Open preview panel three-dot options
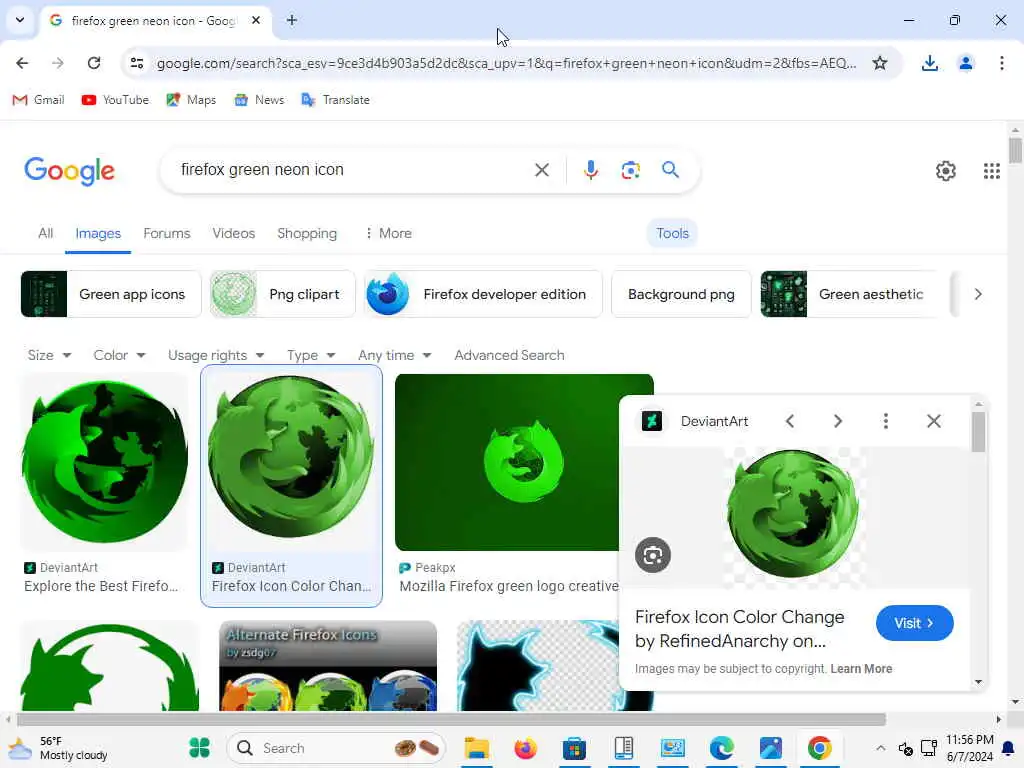1024x768 pixels. pos(886,421)
